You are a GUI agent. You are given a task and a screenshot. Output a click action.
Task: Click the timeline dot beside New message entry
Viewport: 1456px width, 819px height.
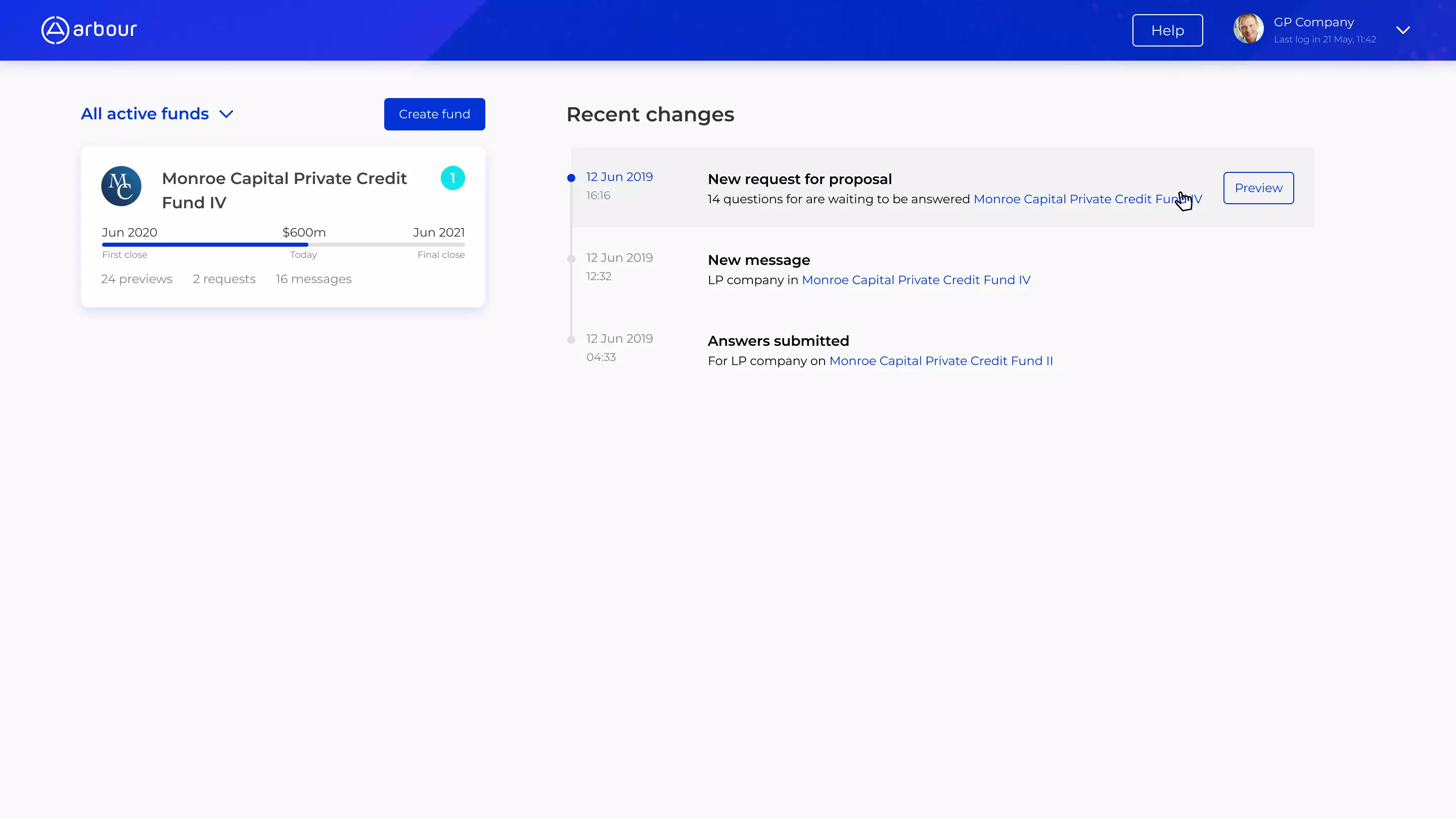point(571,259)
